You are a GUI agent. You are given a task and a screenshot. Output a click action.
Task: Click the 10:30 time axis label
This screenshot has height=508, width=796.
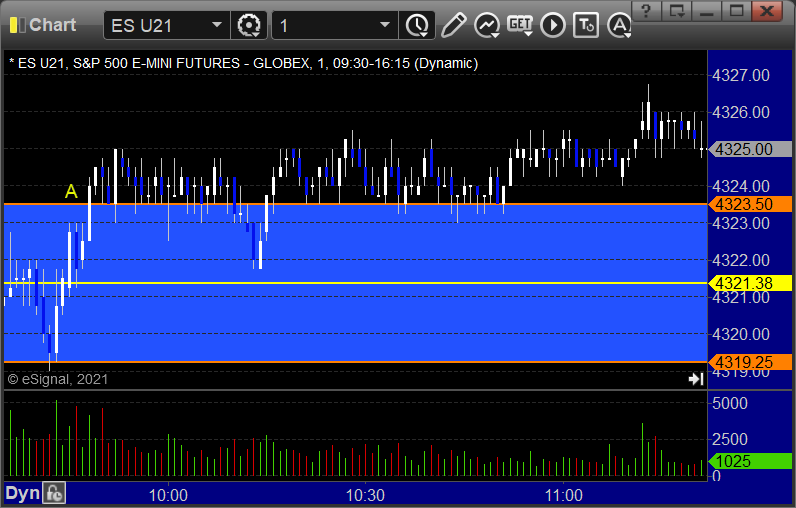(x=365, y=495)
